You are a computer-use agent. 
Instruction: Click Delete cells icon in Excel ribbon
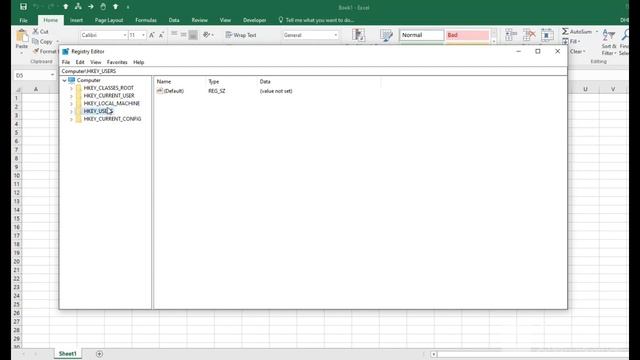529,35
